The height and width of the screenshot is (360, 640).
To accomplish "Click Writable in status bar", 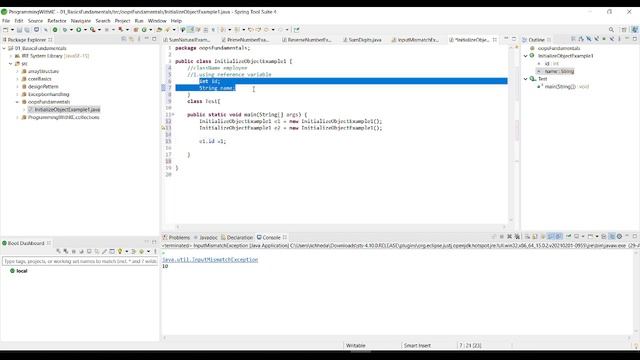I will (x=356, y=346).
